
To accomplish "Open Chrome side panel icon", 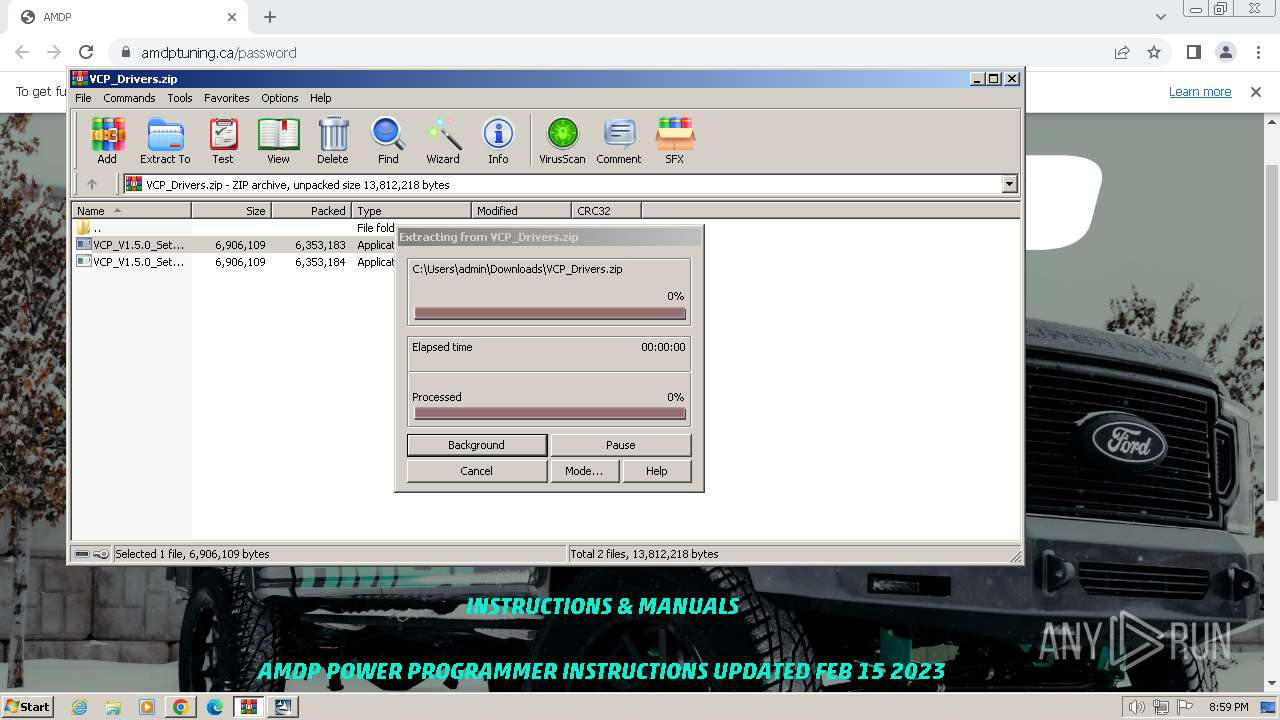I will tap(1193, 52).
